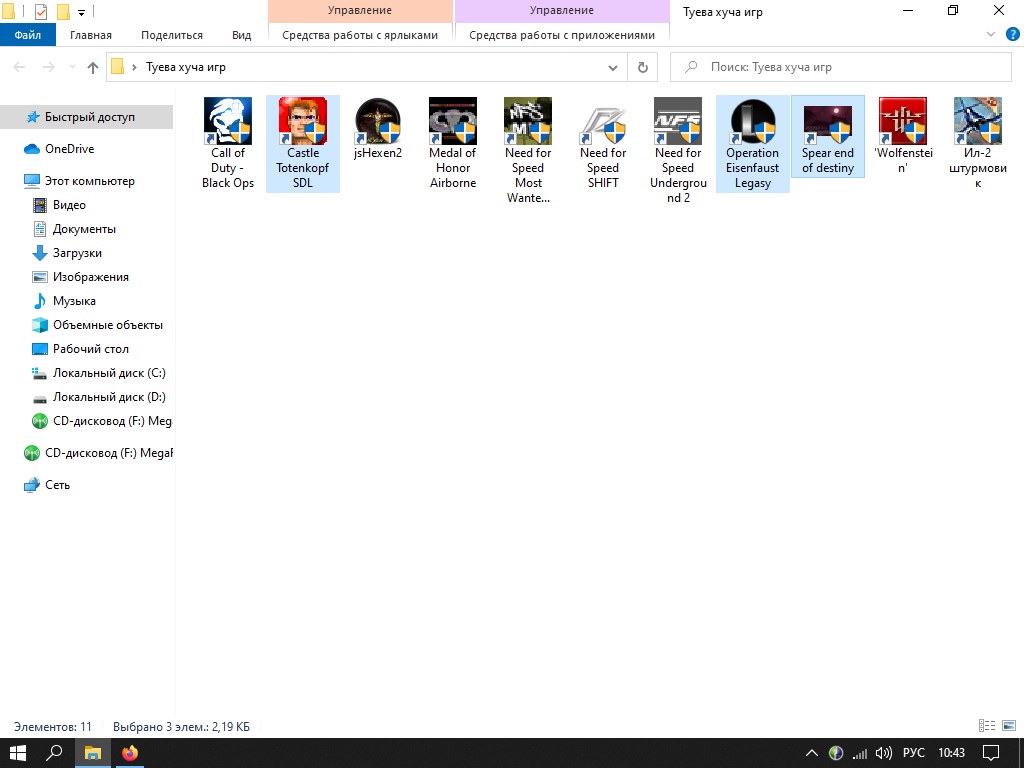Open network signal status in tray

(859, 753)
